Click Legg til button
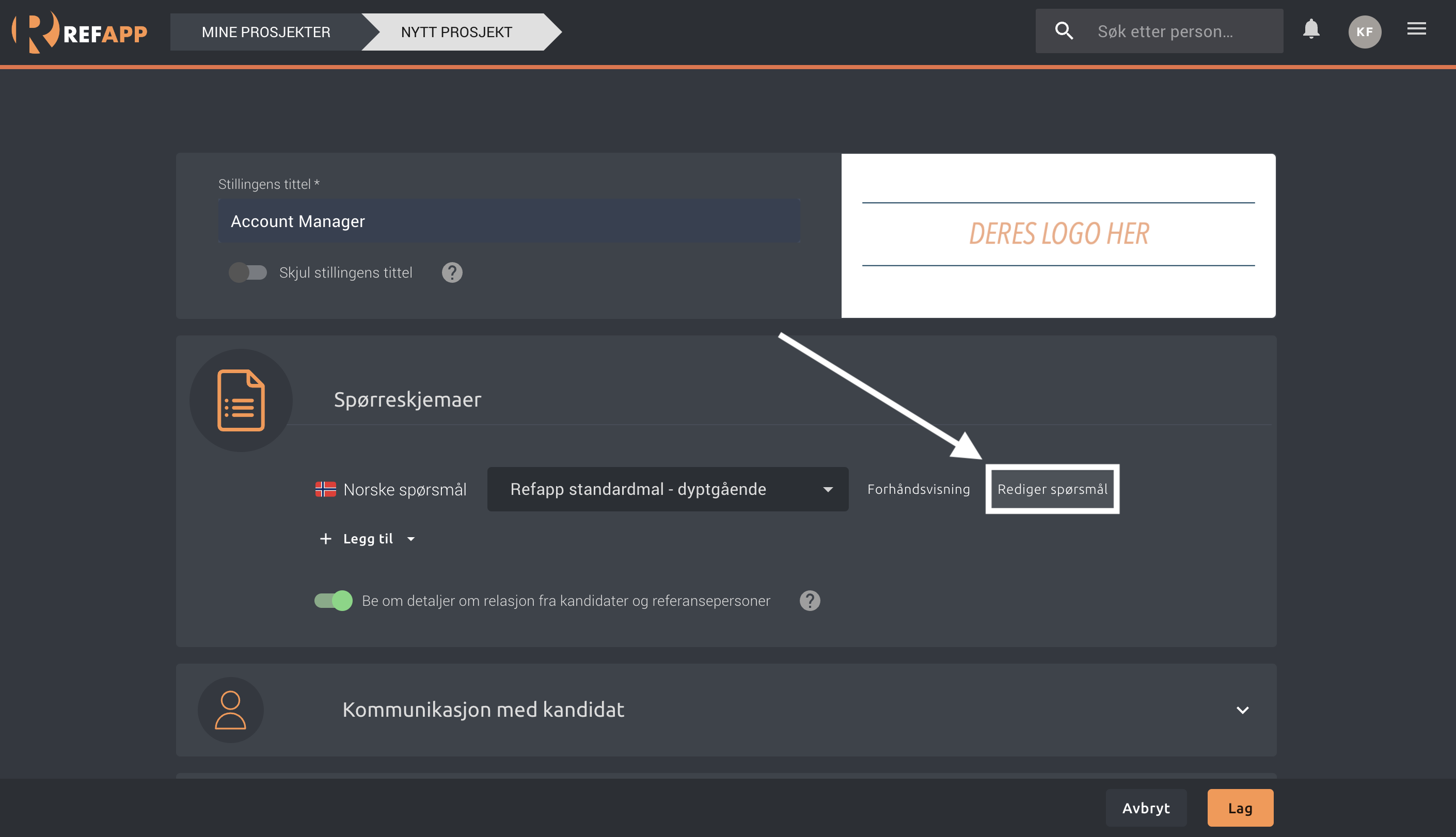Image resolution: width=1456 pixels, height=837 pixels. click(x=368, y=539)
